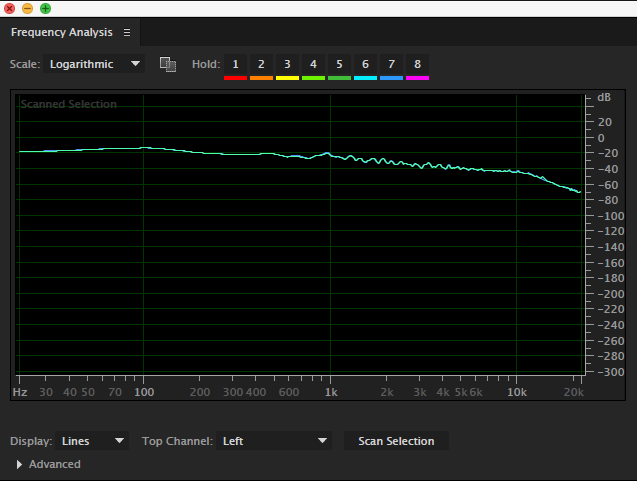Toggle Hold button 7
The image size is (637, 481).
click(391, 67)
